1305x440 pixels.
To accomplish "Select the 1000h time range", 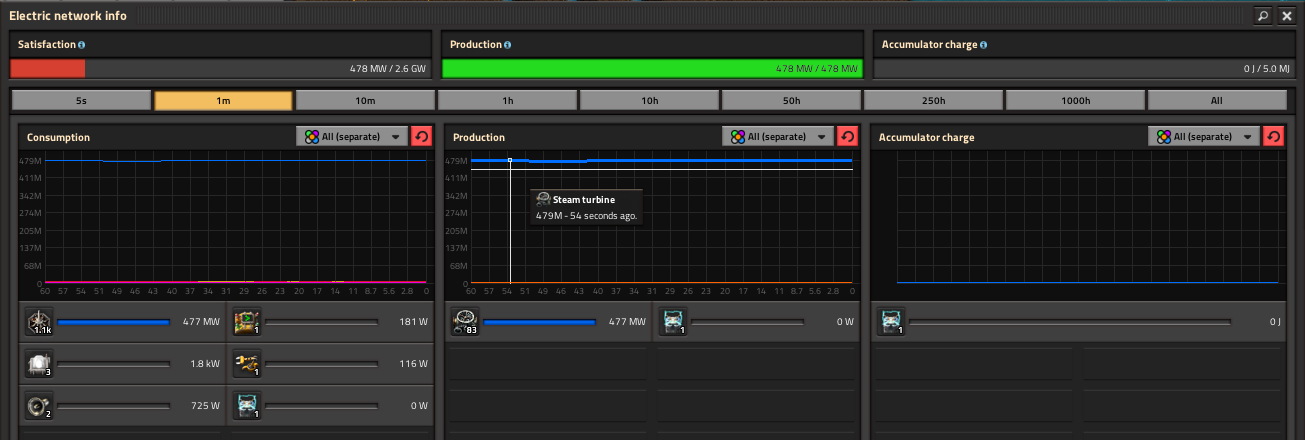I will pyautogui.click(x=1075, y=101).
